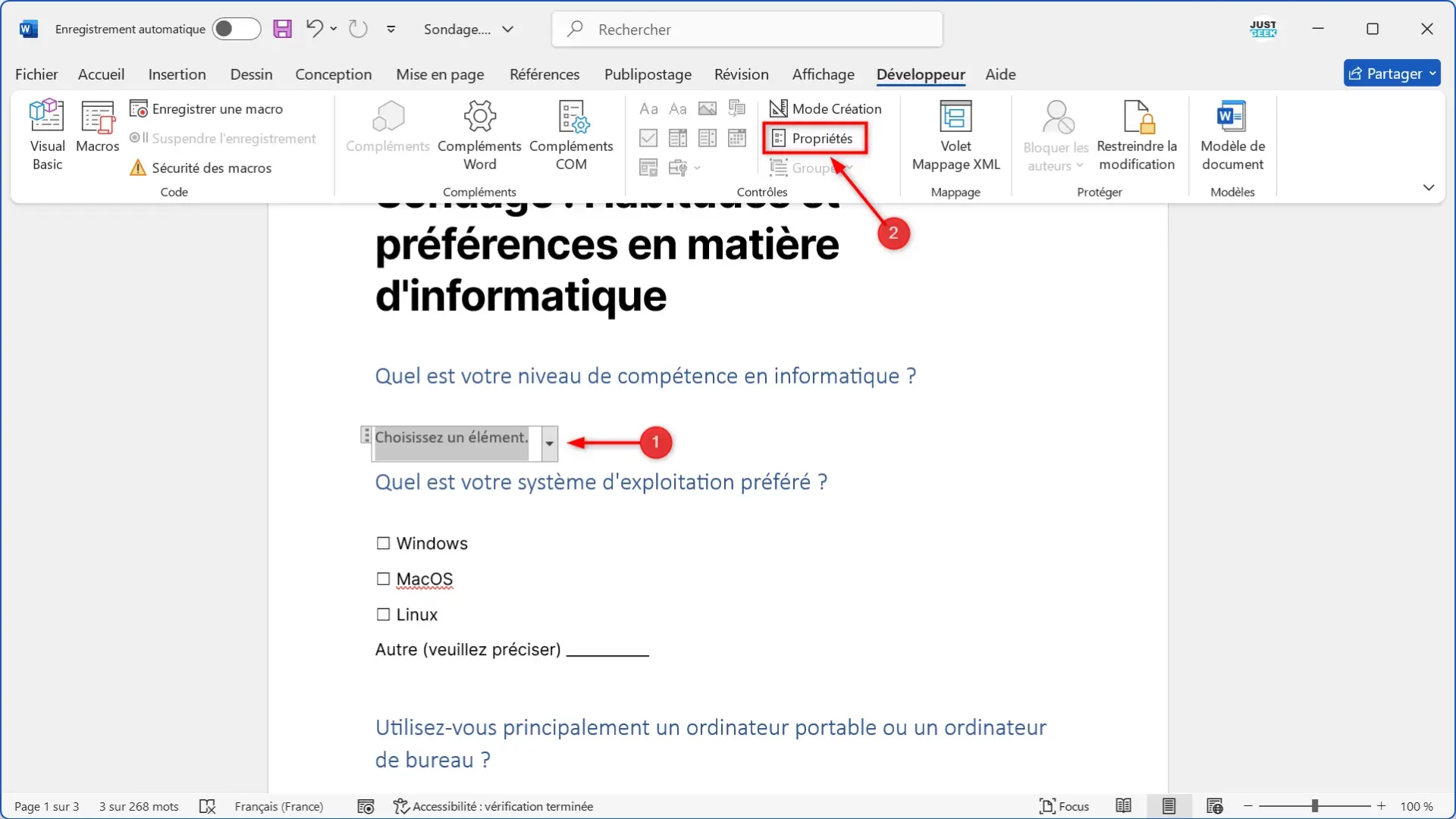This screenshot has height=819, width=1456.
Task: Click Restreindre la modification
Action: pos(1137,135)
